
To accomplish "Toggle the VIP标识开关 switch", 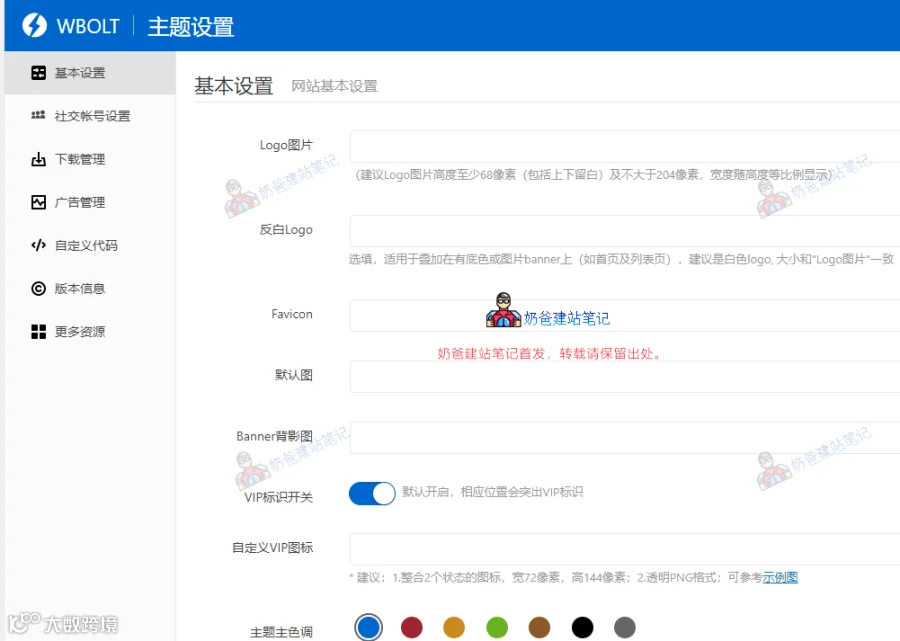I will coord(372,493).
